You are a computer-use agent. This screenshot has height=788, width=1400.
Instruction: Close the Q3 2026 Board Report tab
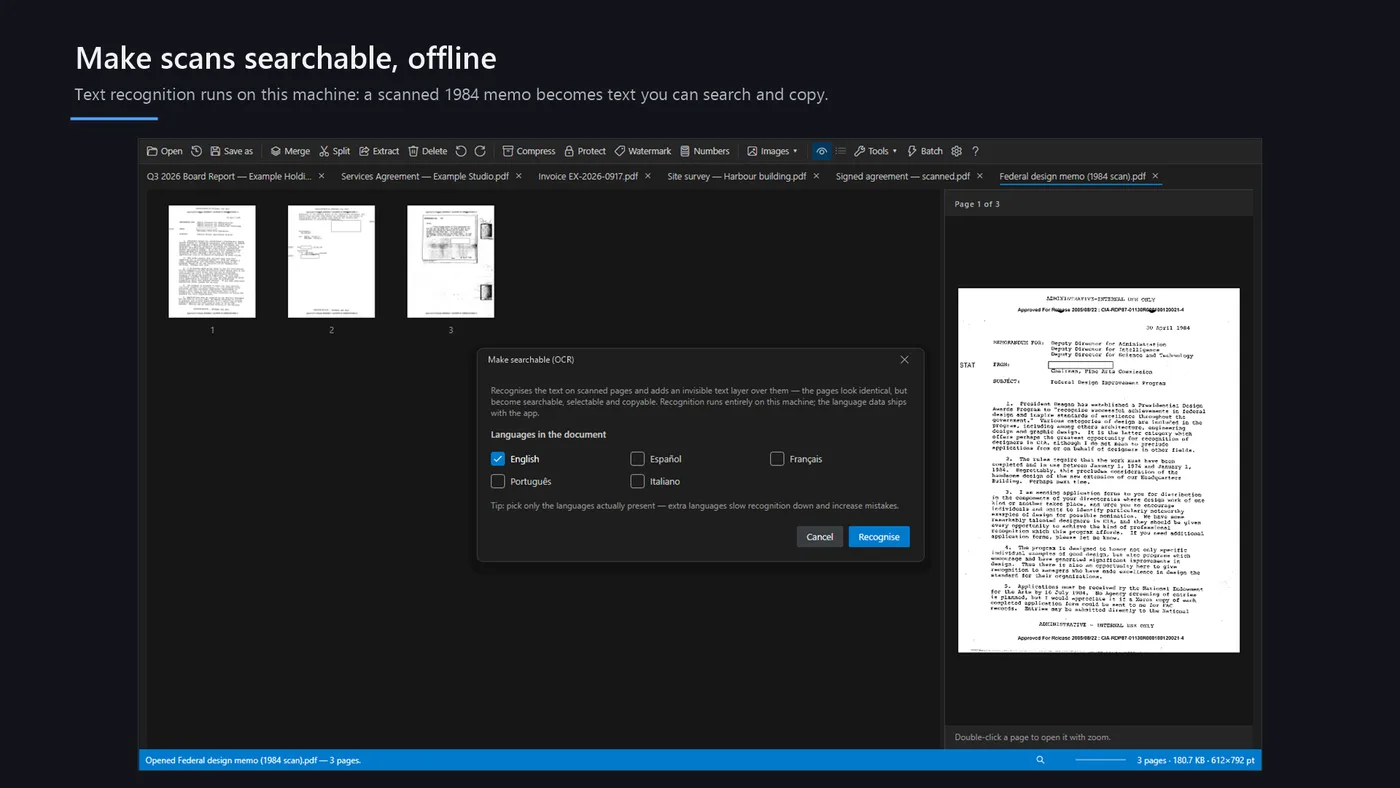click(321, 176)
